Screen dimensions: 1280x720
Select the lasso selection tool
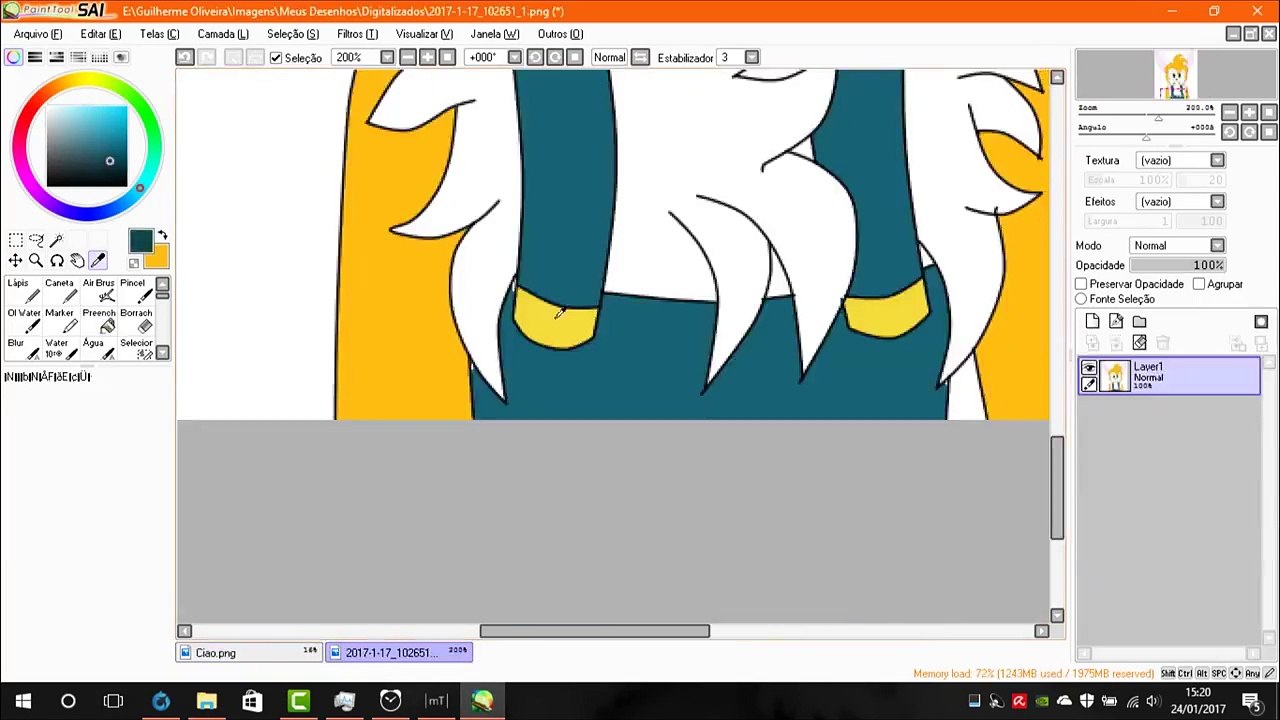pos(36,240)
